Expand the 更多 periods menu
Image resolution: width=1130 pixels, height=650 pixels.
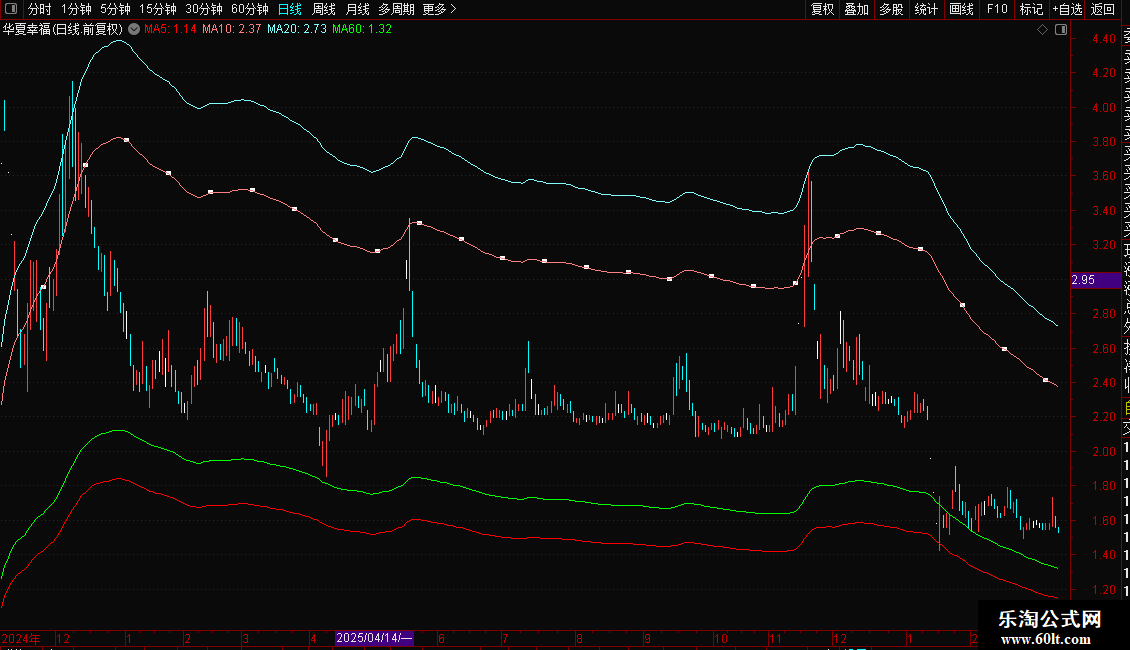click(x=439, y=9)
